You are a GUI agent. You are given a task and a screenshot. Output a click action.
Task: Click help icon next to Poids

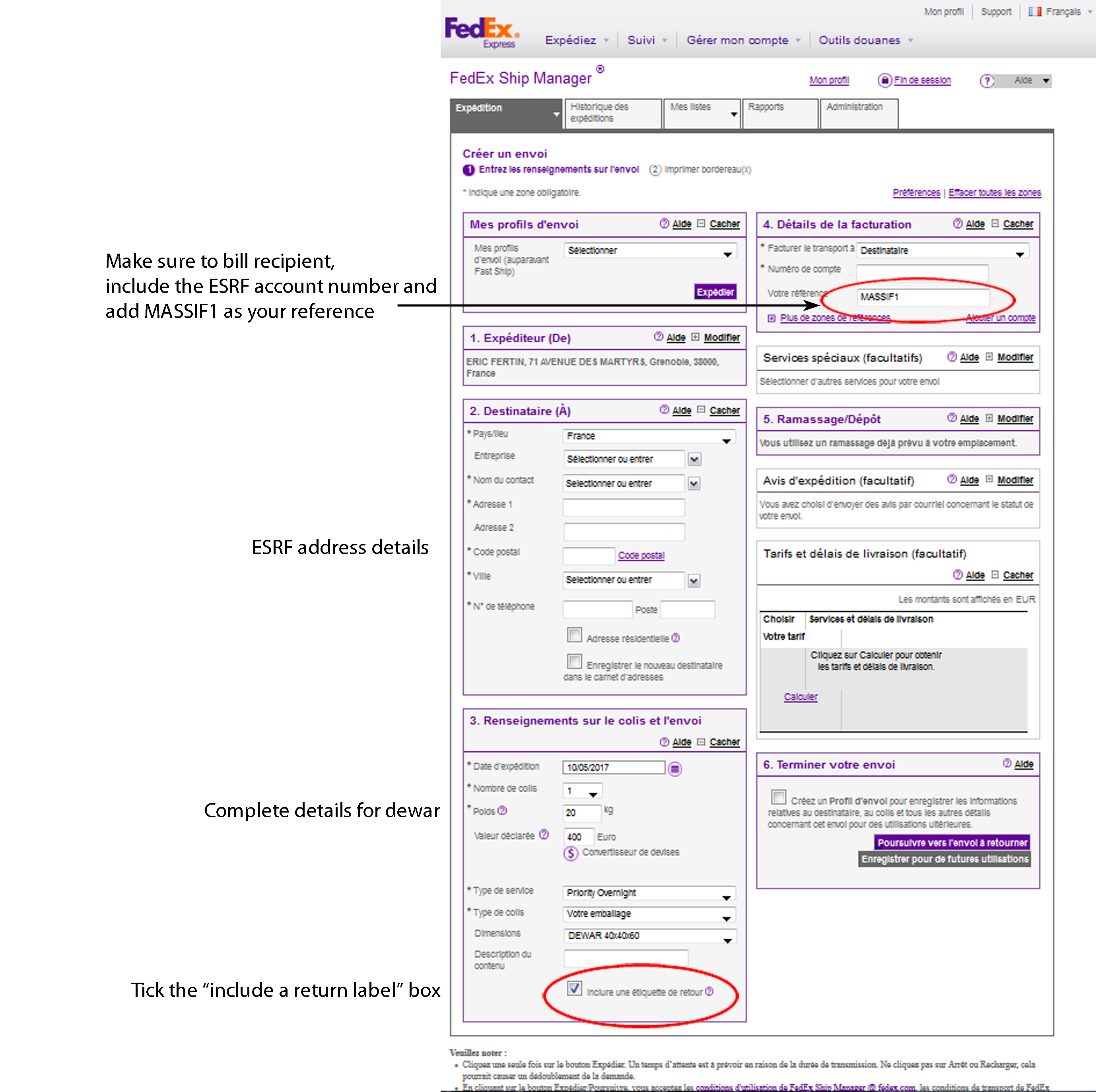tap(502, 811)
